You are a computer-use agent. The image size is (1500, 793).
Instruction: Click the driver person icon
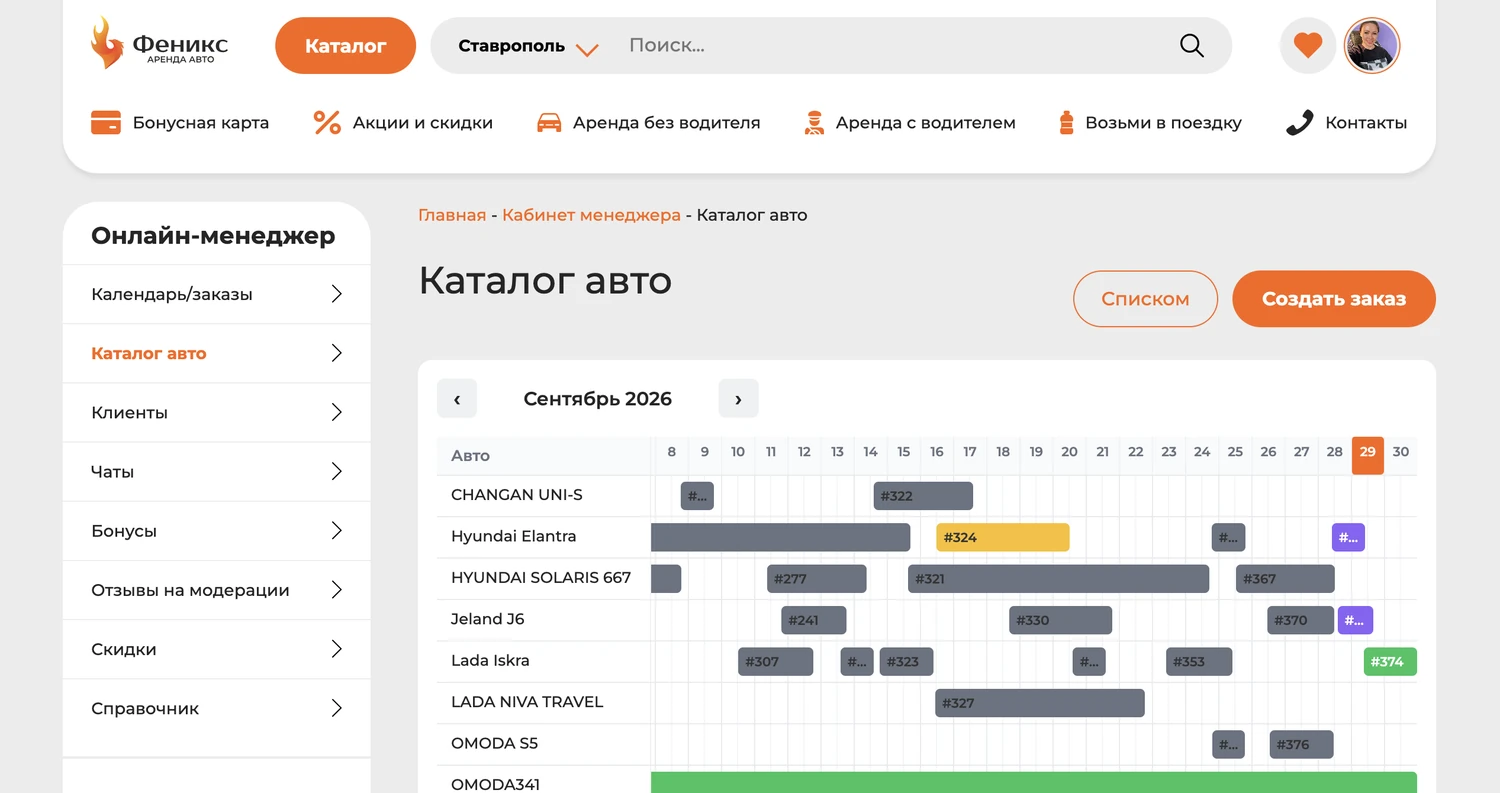(x=813, y=123)
